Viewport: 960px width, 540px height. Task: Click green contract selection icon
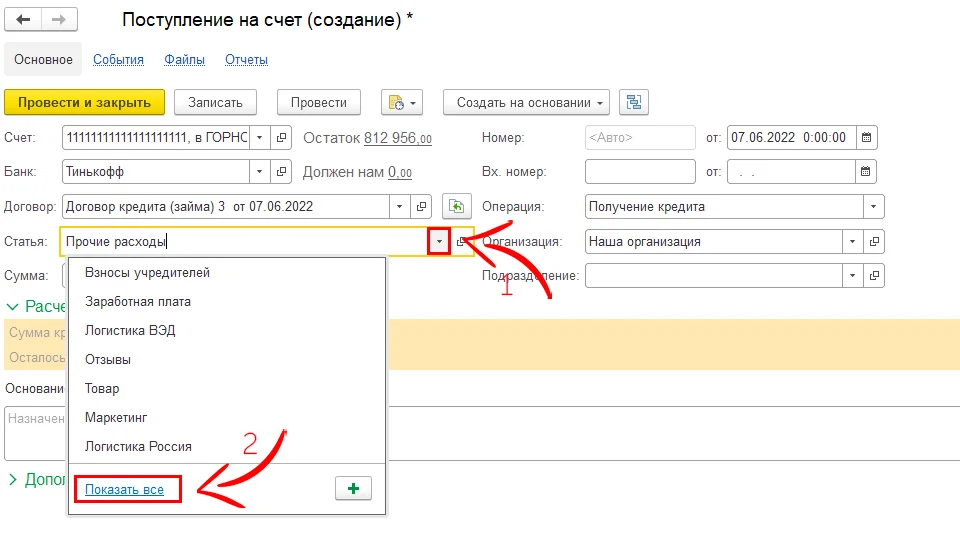click(456, 207)
